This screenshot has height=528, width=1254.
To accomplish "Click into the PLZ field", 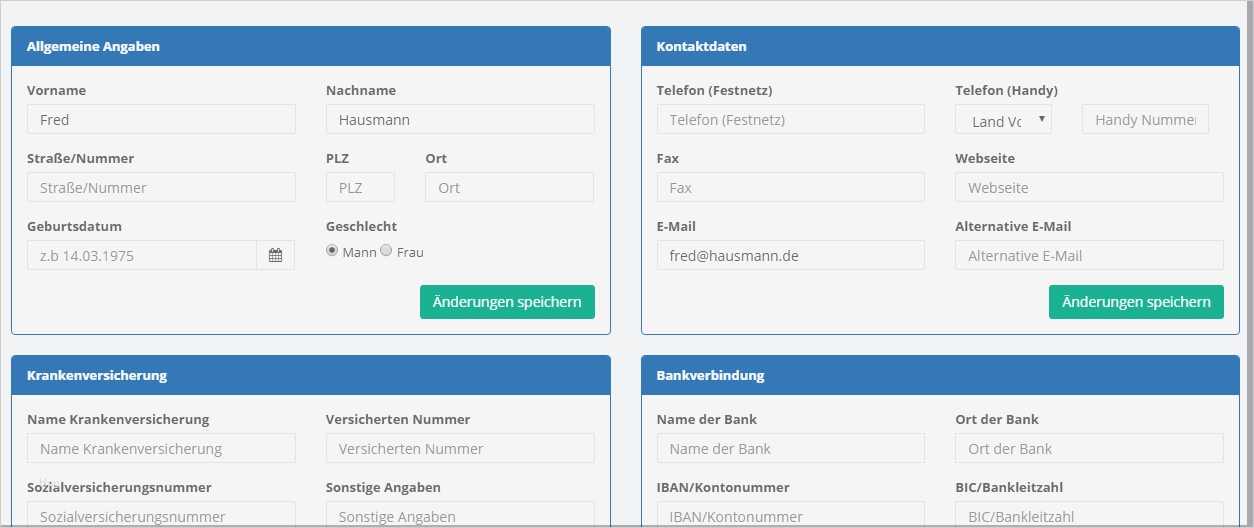I will tap(360, 188).
